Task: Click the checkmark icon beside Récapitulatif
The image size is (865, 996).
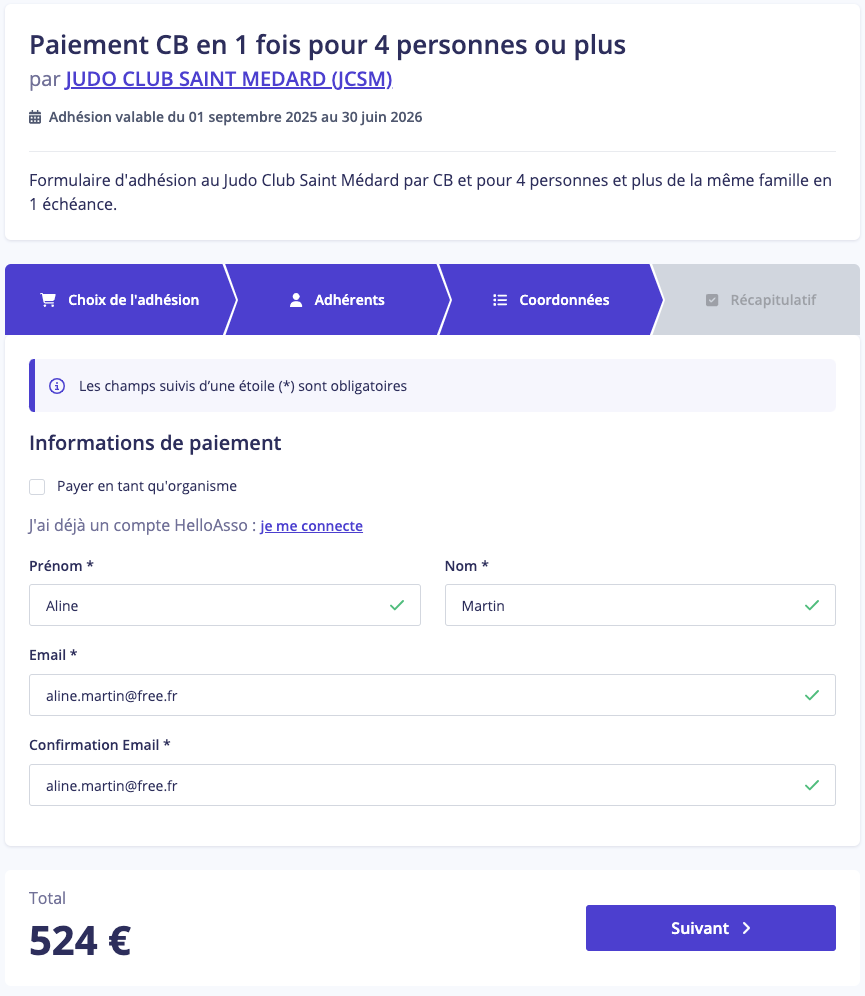Action: tap(712, 300)
